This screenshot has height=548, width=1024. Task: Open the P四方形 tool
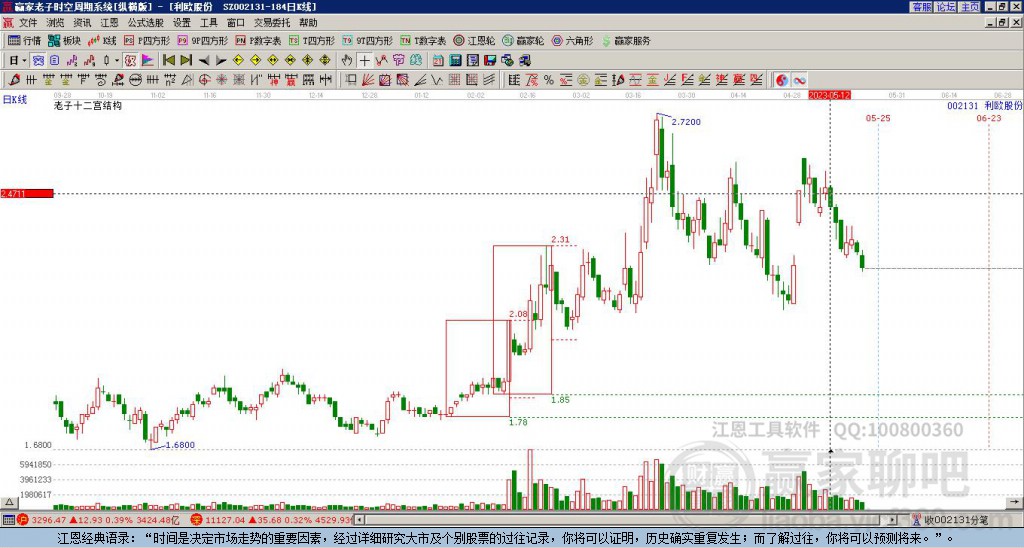click(x=147, y=40)
